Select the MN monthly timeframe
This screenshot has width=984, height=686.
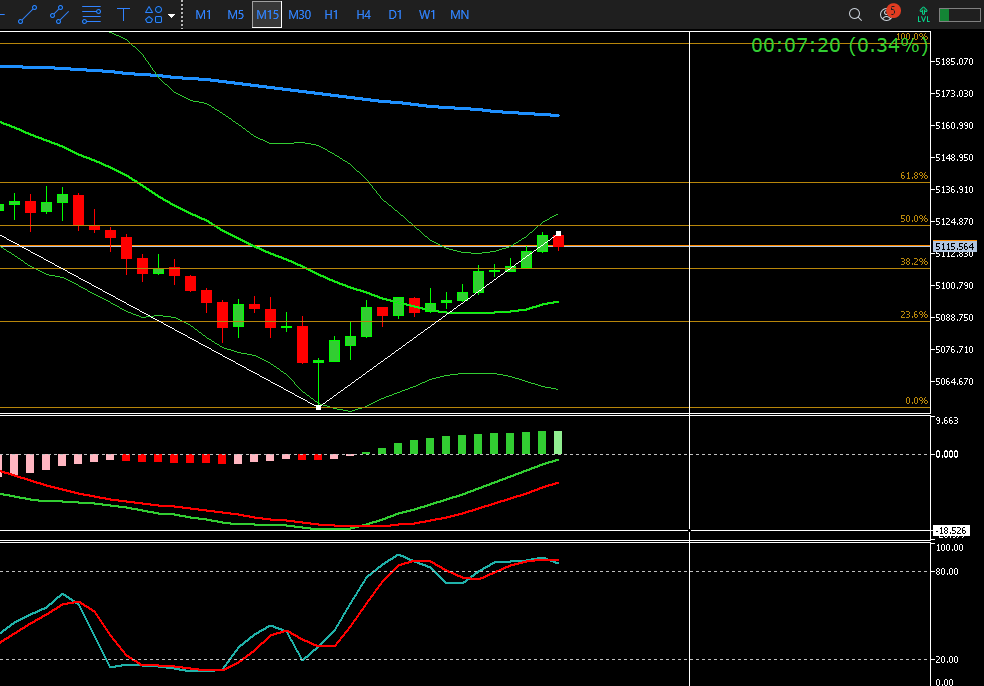[459, 15]
